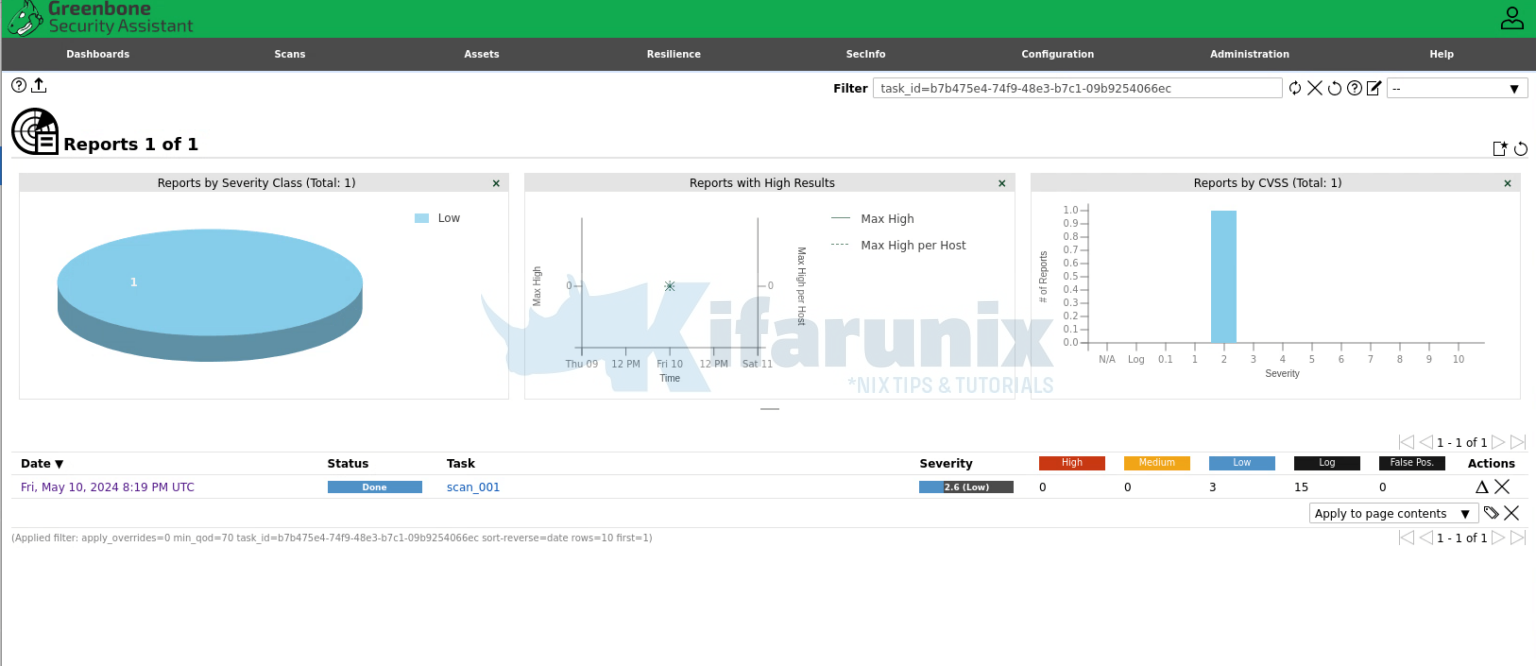This screenshot has height=666, width=1536.
Task: Click the 2.6 (Low) severity bar
Action: point(965,487)
